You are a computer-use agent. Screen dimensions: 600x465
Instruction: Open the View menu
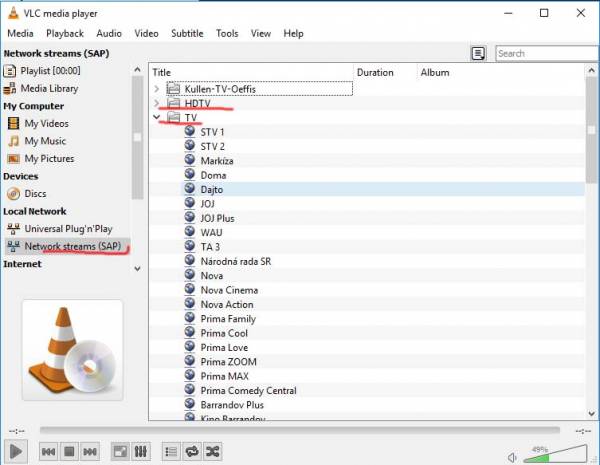point(261,33)
